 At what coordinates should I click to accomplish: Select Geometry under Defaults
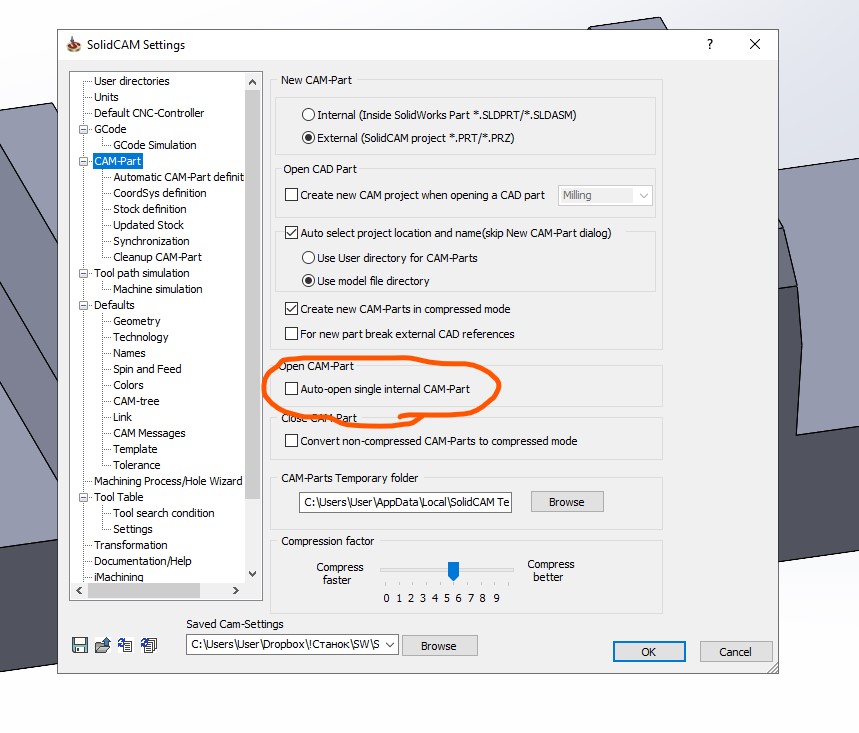[x=136, y=321]
